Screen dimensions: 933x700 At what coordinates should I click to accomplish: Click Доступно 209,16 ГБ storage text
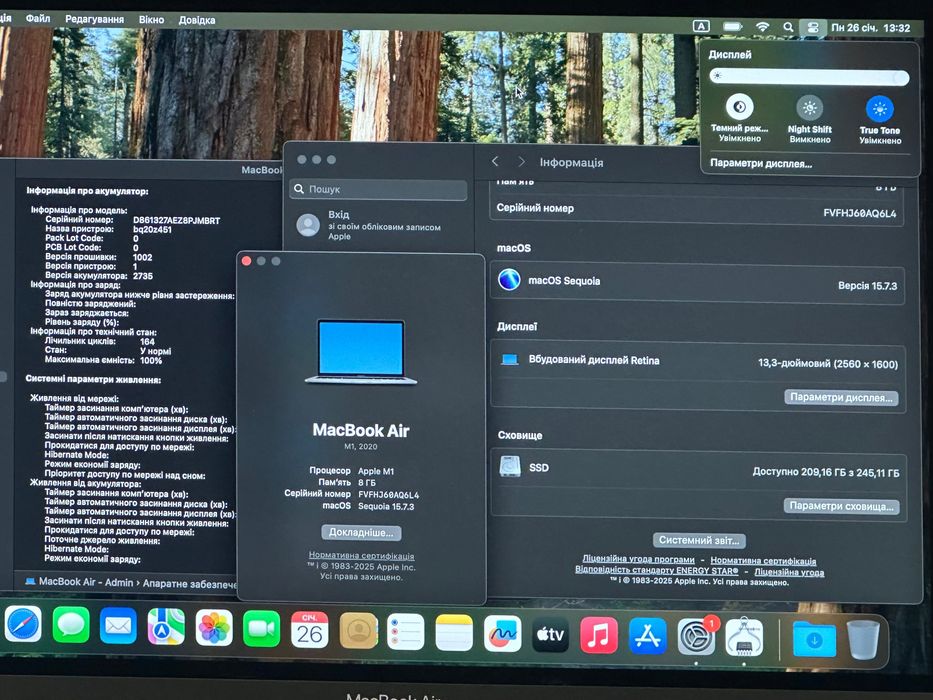click(x=826, y=473)
